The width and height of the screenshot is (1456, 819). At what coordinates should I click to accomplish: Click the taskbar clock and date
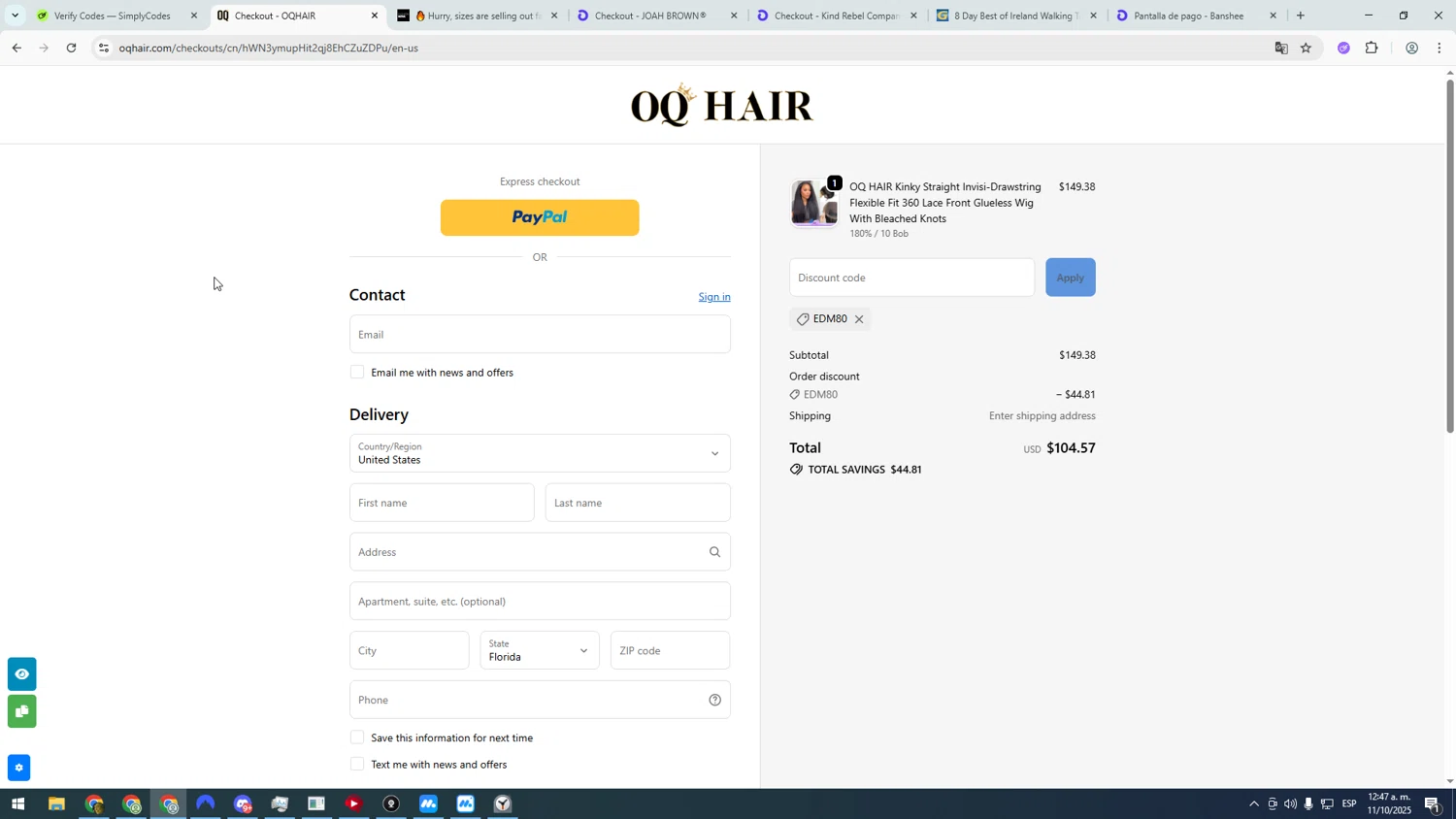(x=1389, y=803)
